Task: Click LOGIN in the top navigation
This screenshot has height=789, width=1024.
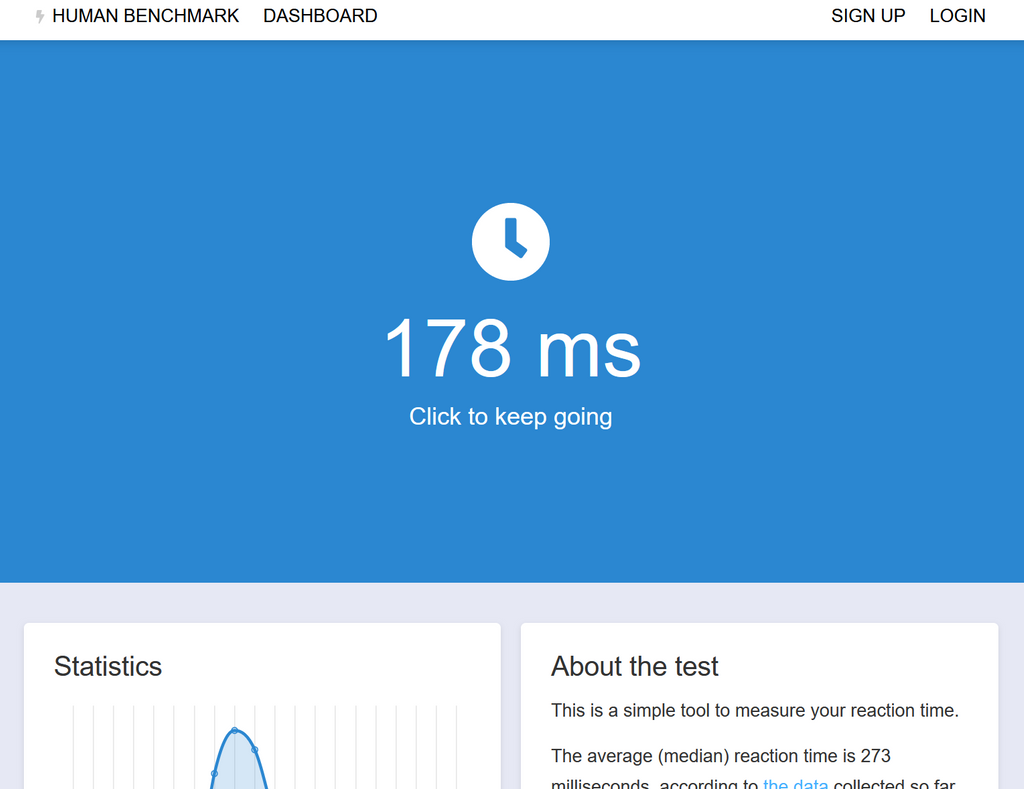Action: [957, 16]
